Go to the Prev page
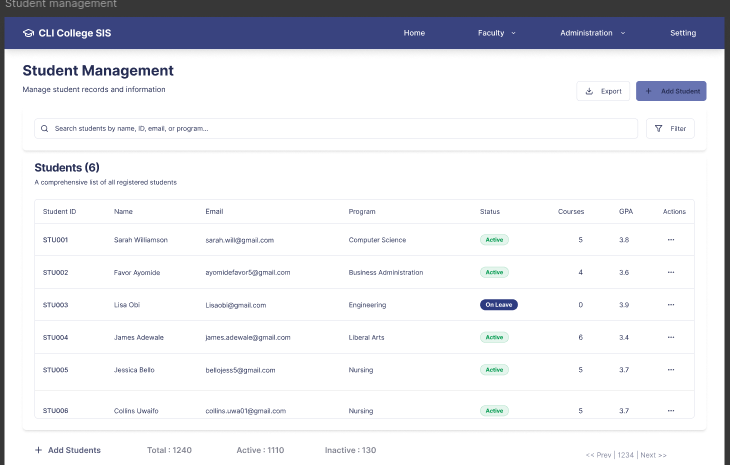730x465 pixels. point(599,455)
